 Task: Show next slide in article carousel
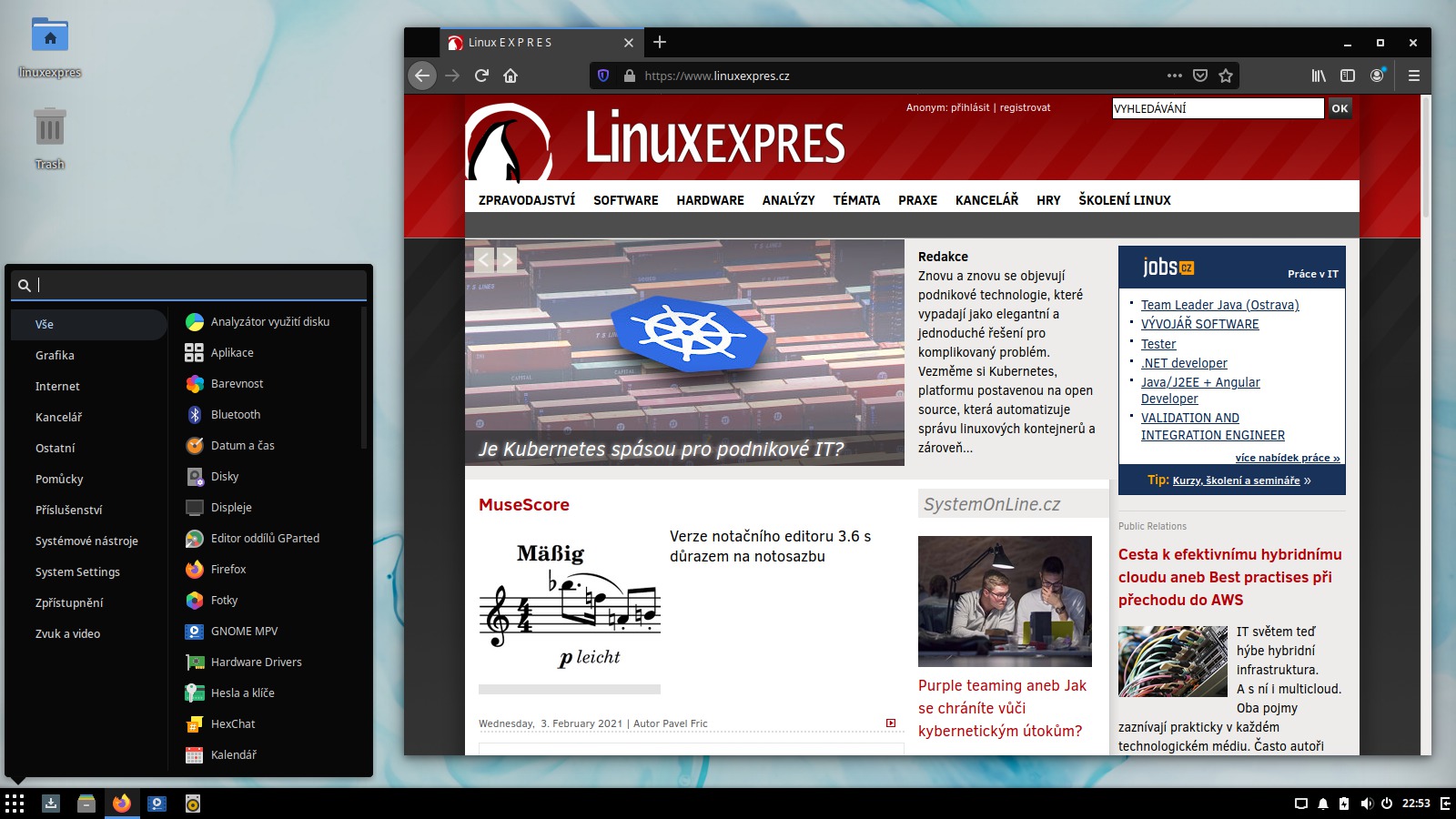pos(507,260)
